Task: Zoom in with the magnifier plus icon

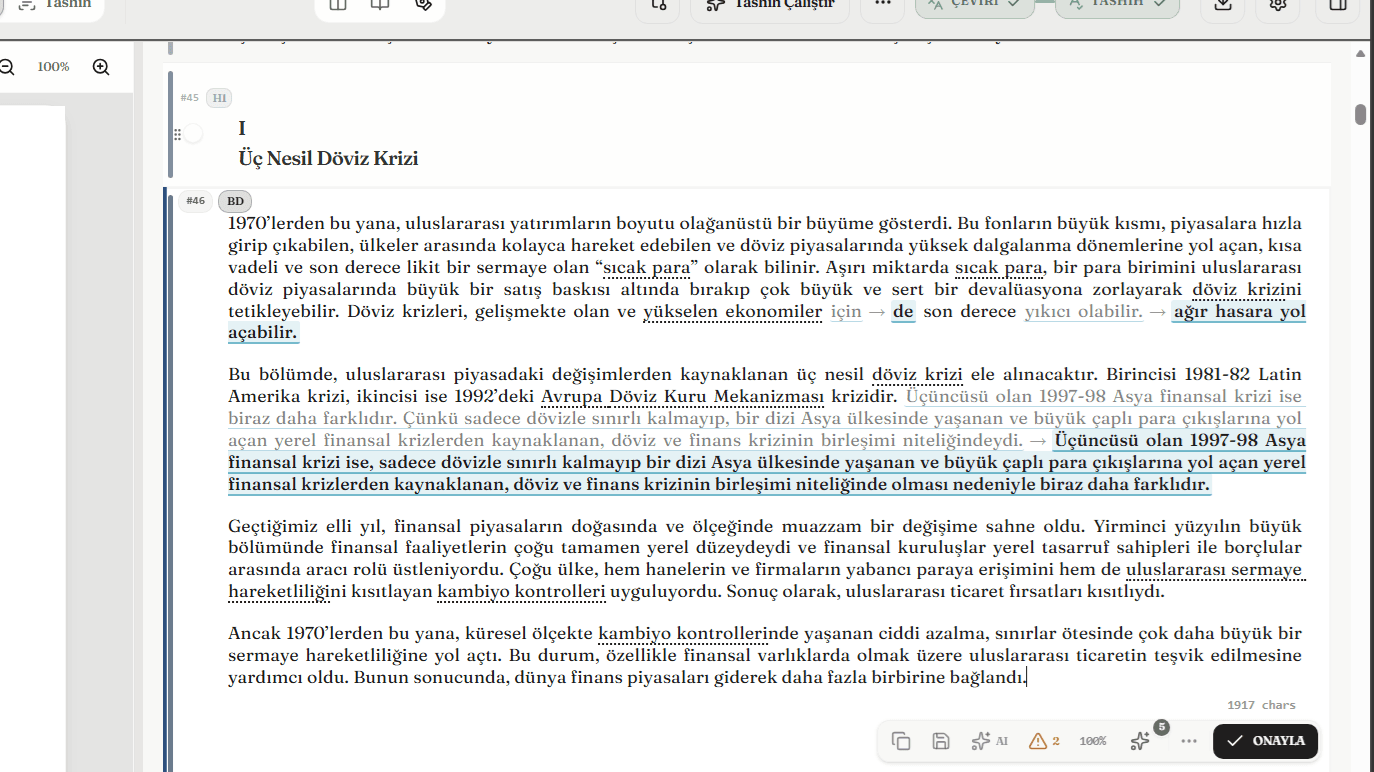Action: 101,67
